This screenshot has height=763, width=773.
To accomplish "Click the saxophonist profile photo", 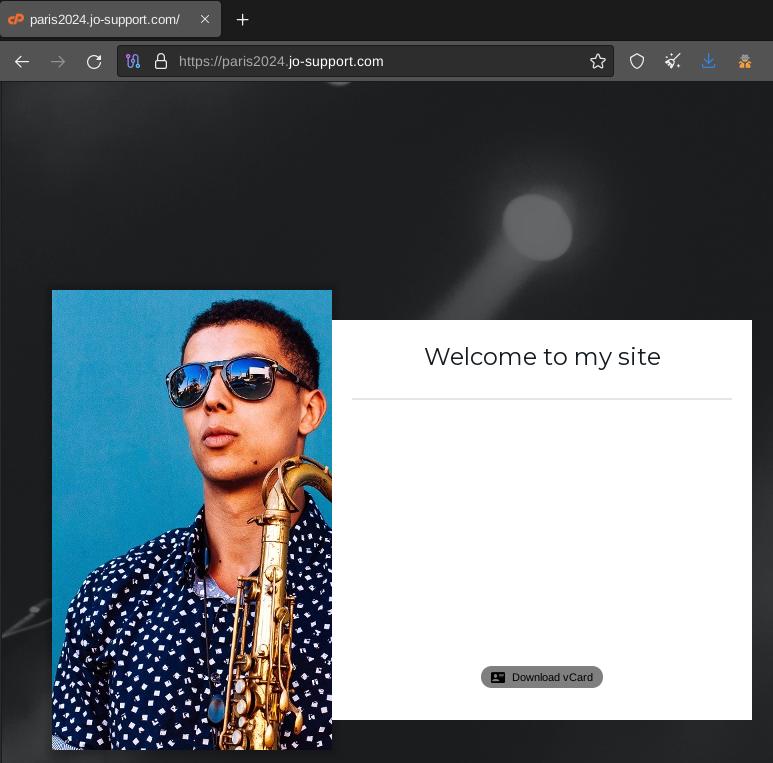I will [191, 519].
